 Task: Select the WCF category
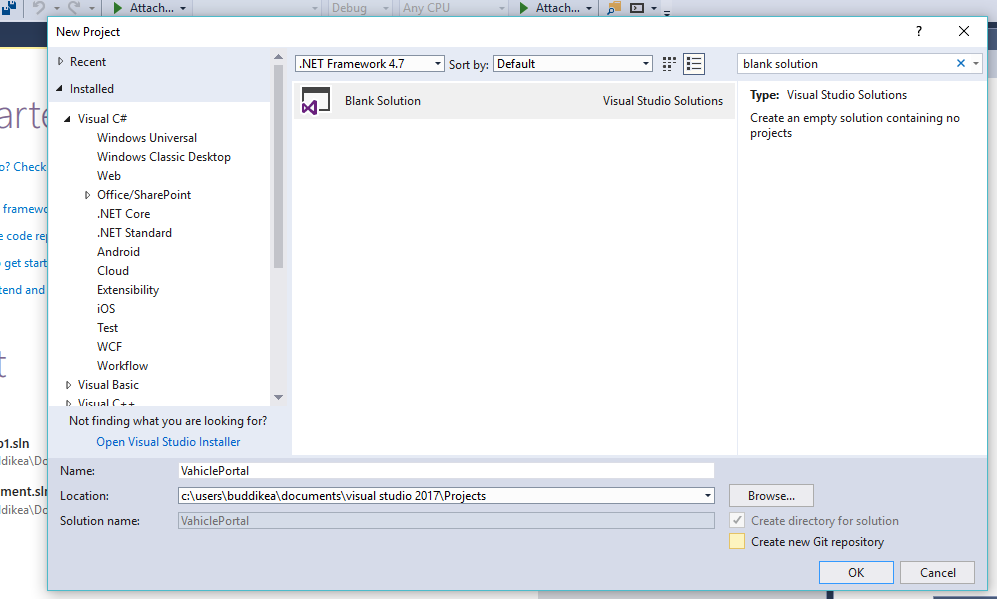click(109, 347)
